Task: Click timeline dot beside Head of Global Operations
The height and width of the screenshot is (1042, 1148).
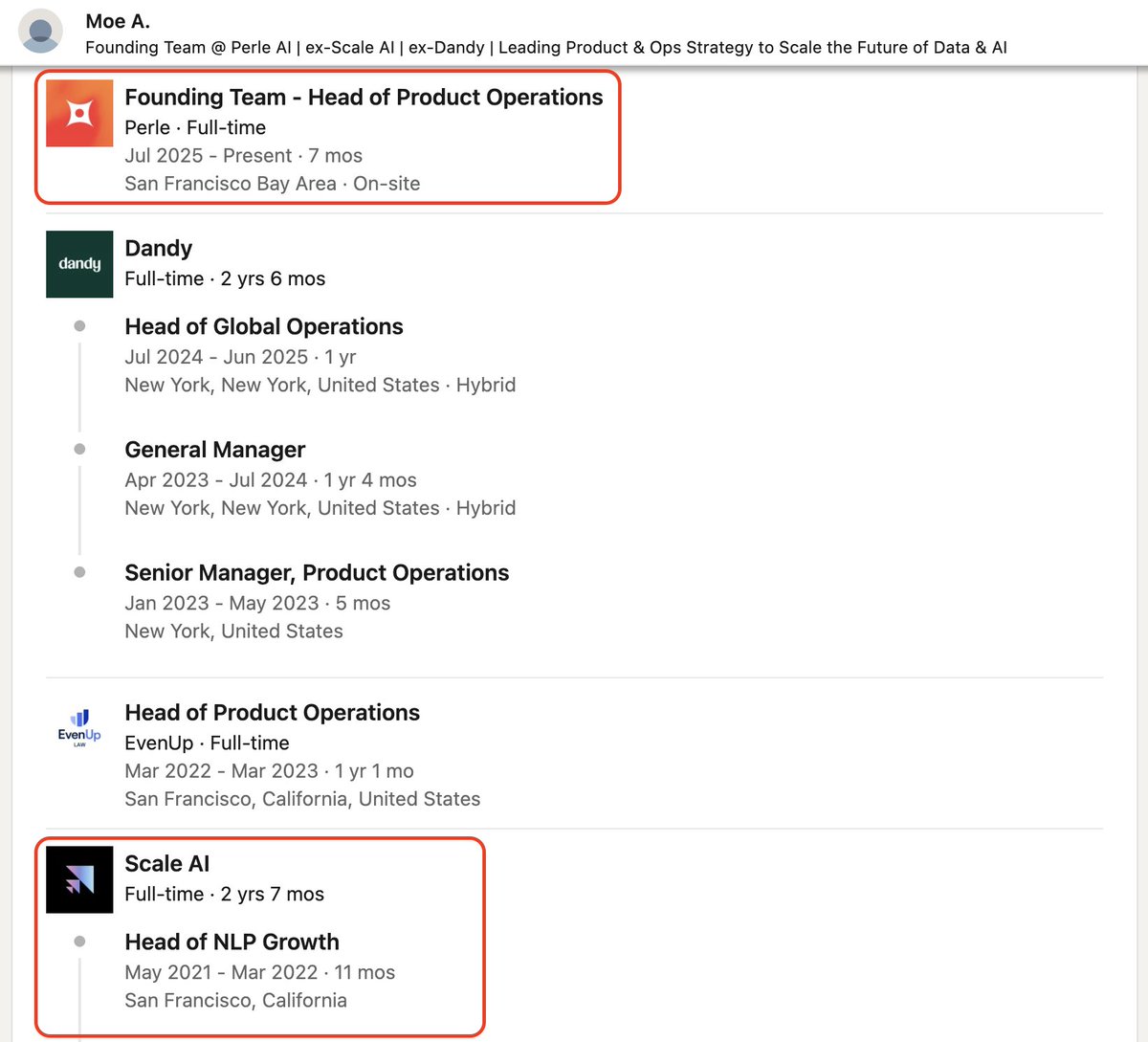Action: coord(79,326)
